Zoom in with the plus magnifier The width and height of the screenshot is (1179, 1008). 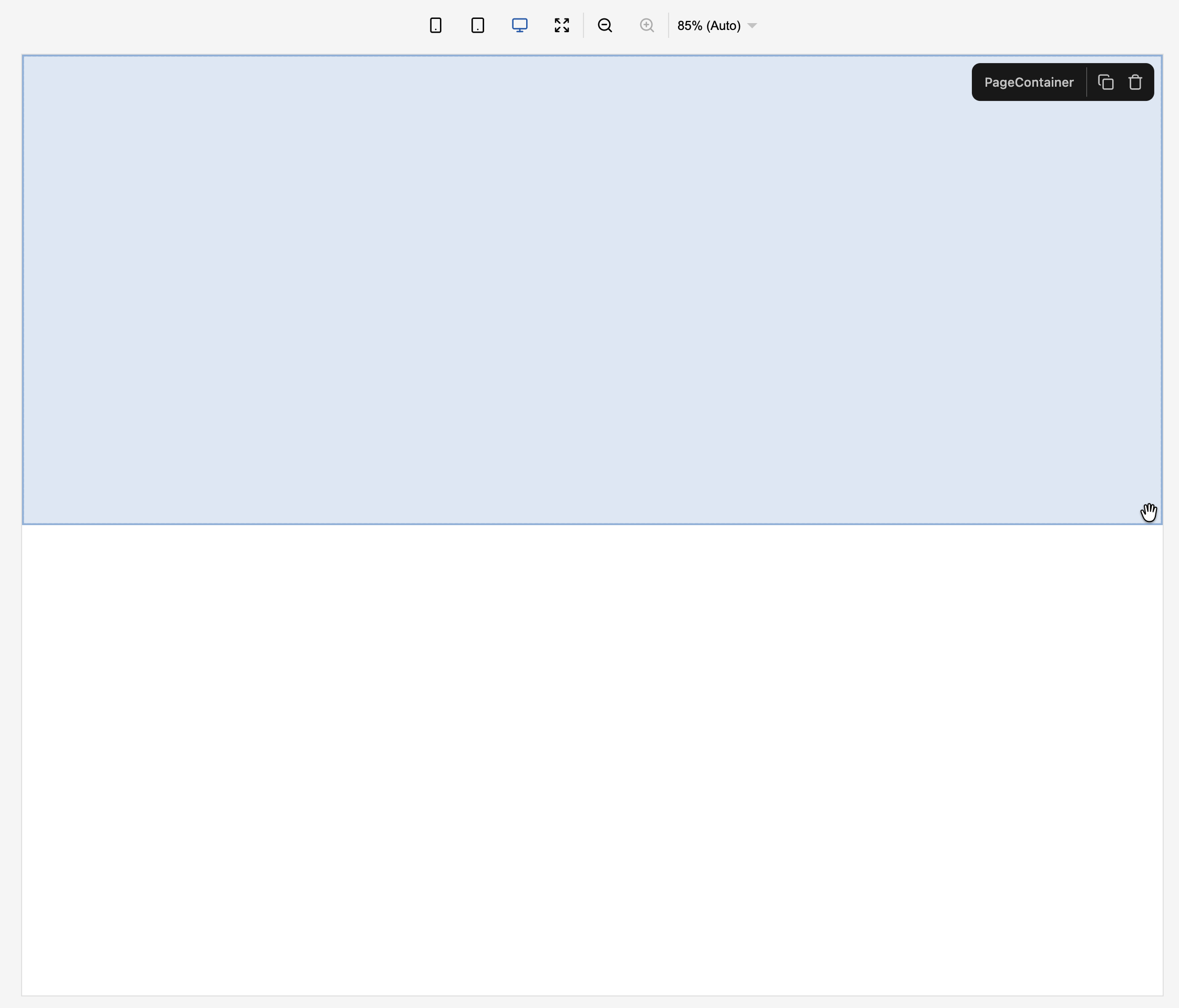647,26
